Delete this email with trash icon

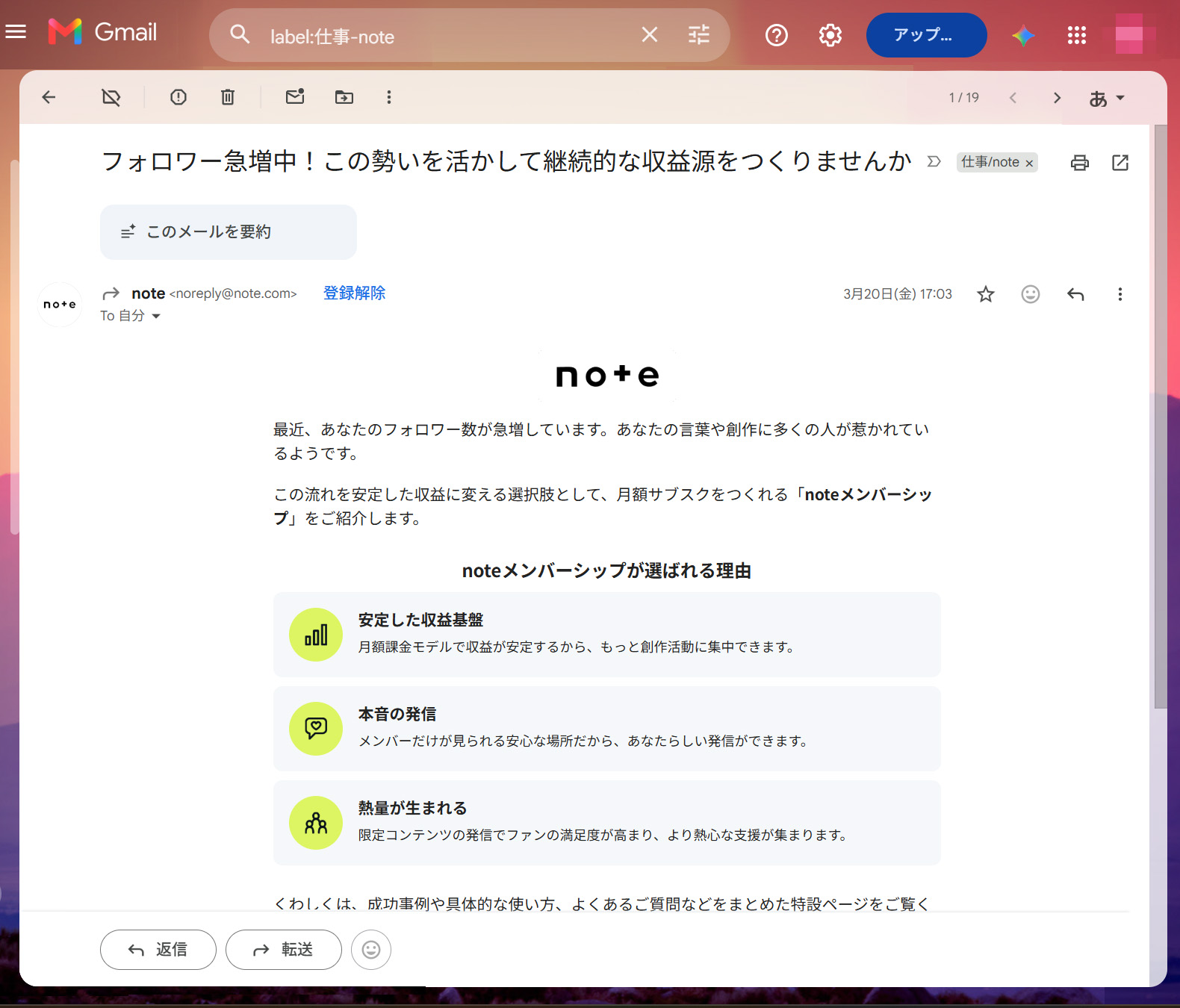[x=228, y=97]
